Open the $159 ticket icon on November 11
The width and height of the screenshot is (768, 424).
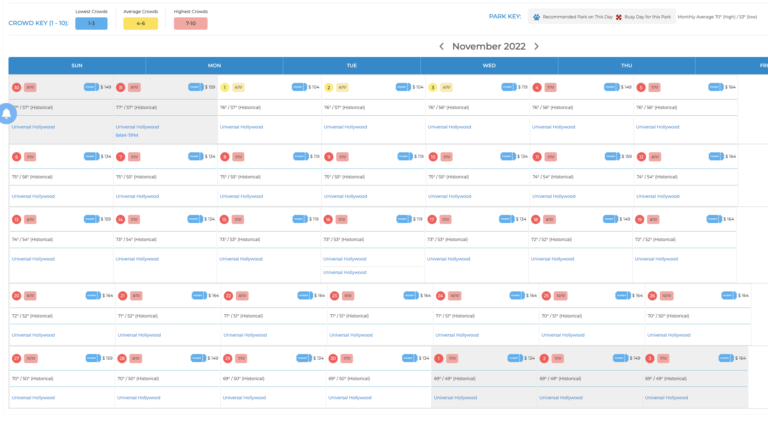[x=612, y=157]
